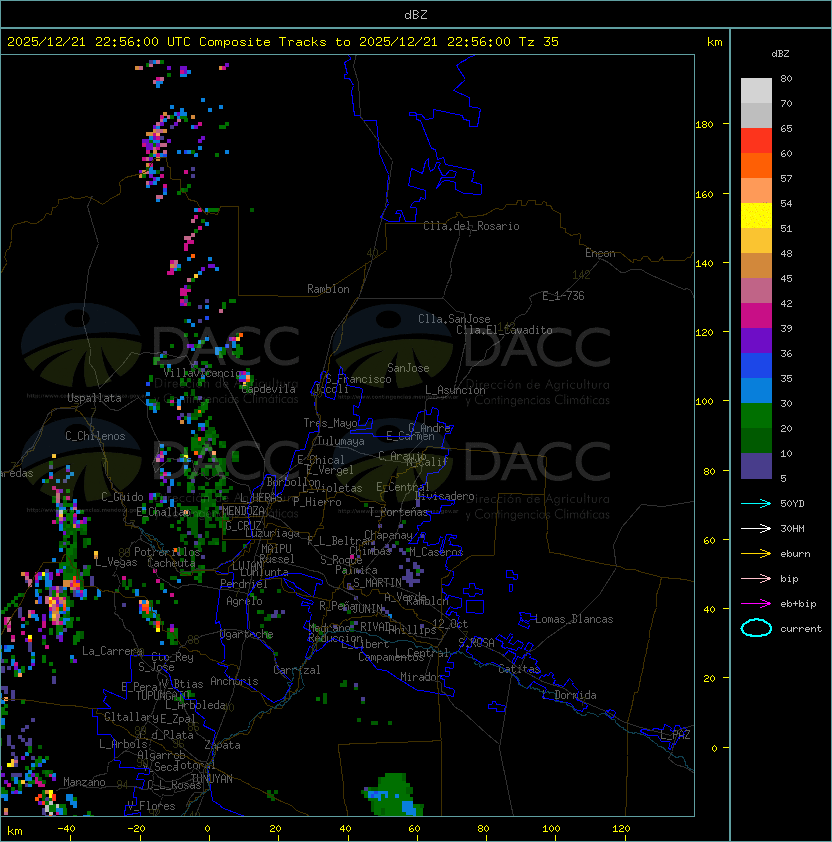The image size is (832, 842).
Task: Click the white 30HM arrow icon
Action: (756, 528)
